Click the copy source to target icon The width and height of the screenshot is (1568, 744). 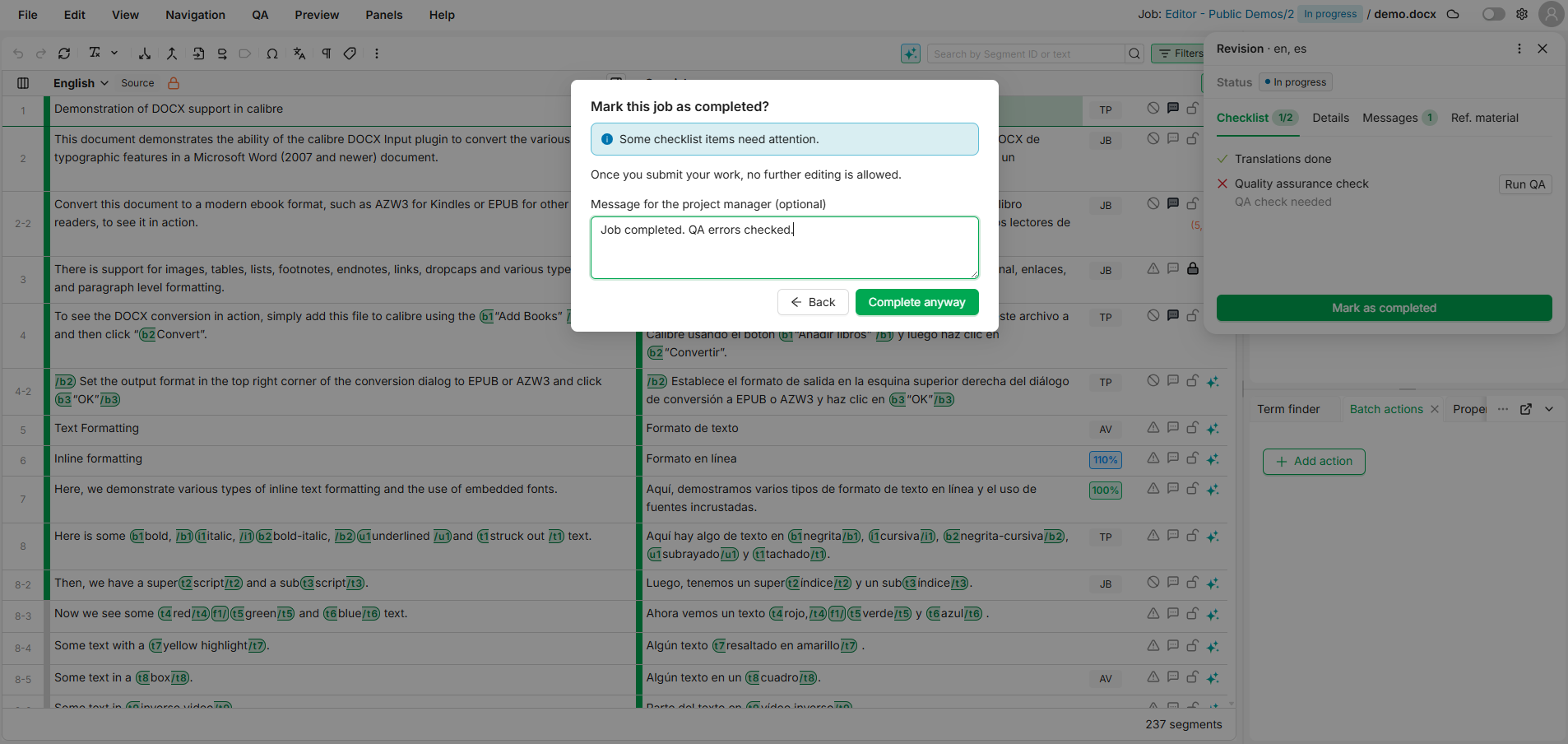click(198, 53)
